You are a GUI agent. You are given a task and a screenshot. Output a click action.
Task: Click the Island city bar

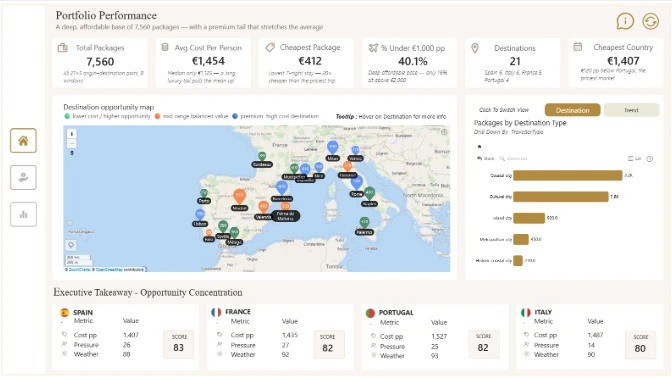[529, 218]
